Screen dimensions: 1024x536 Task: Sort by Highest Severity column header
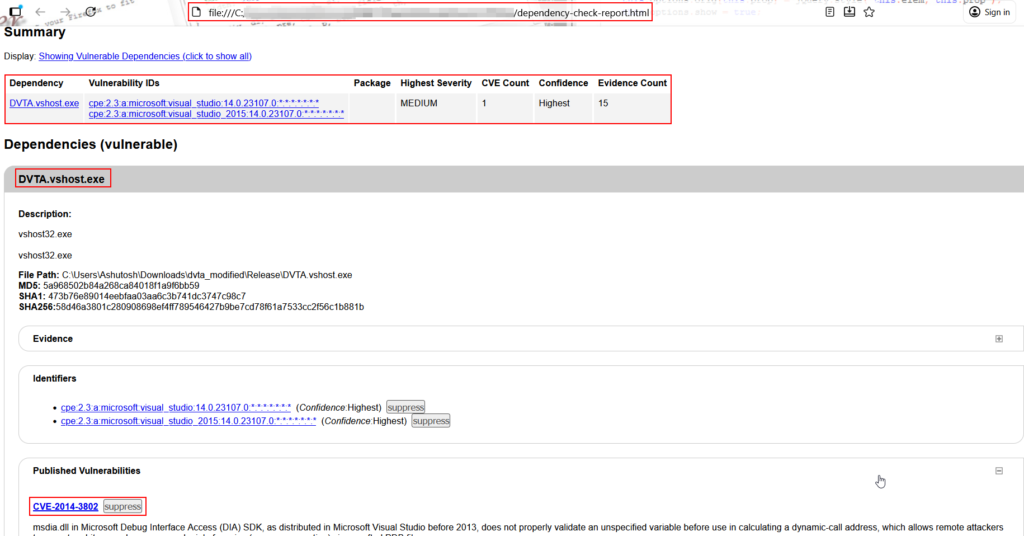pyautogui.click(x=435, y=83)
